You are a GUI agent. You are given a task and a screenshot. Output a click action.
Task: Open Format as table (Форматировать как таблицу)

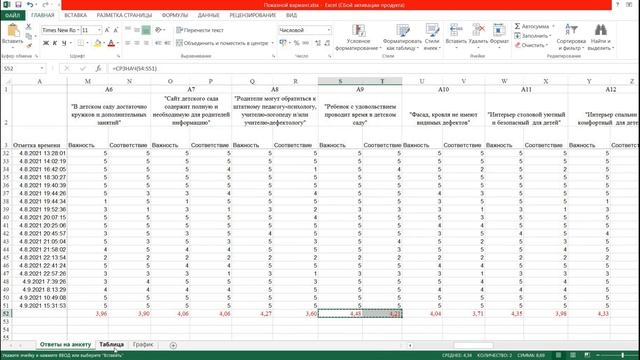[402, 37]
